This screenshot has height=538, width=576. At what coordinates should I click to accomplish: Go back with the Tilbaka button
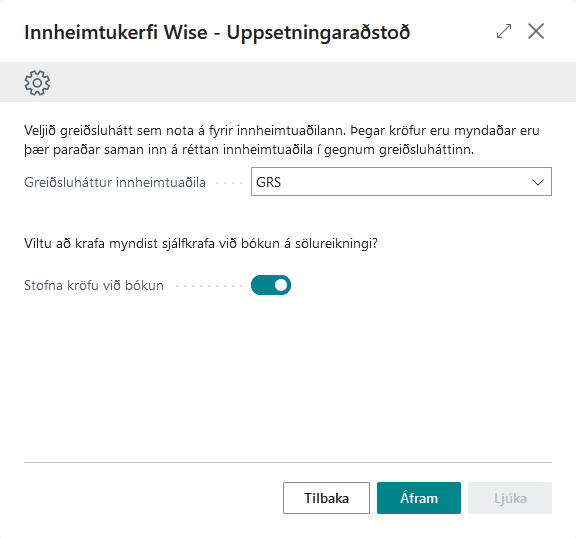[326, 498]
